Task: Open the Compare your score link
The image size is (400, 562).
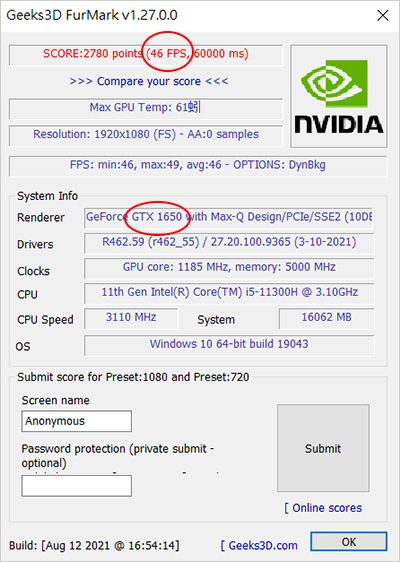Action: tap(149, 81)
